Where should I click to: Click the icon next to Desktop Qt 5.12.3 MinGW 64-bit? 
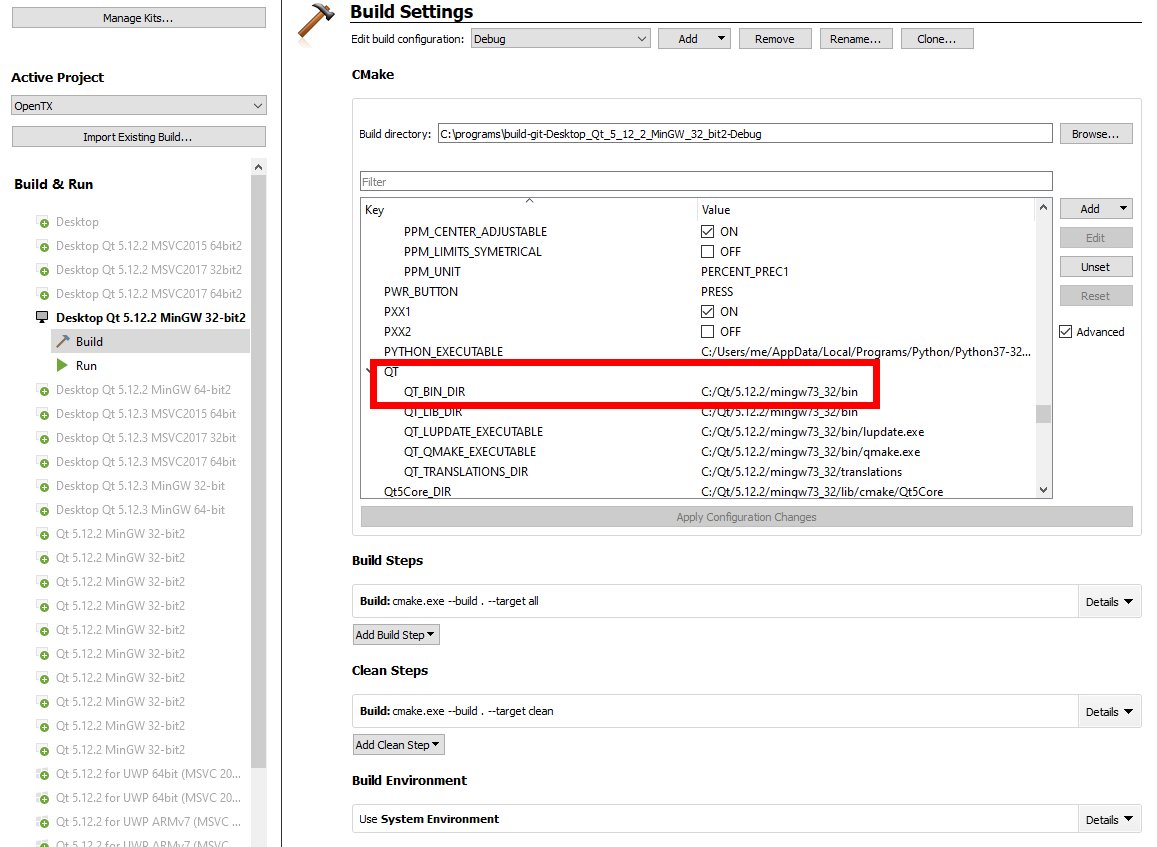coord(42,510)
